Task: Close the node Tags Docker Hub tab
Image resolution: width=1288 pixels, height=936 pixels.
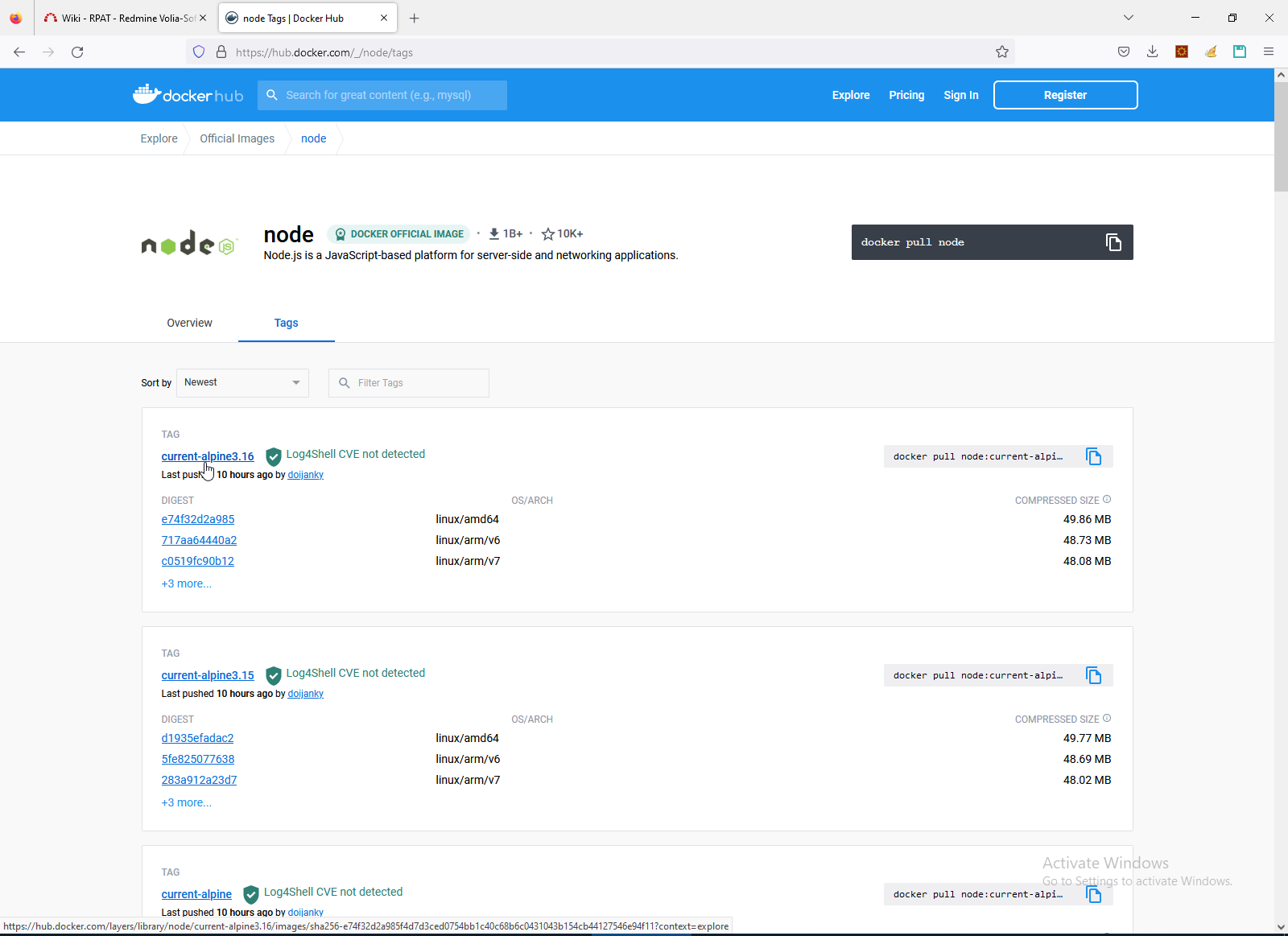Action: coord(384,18)
